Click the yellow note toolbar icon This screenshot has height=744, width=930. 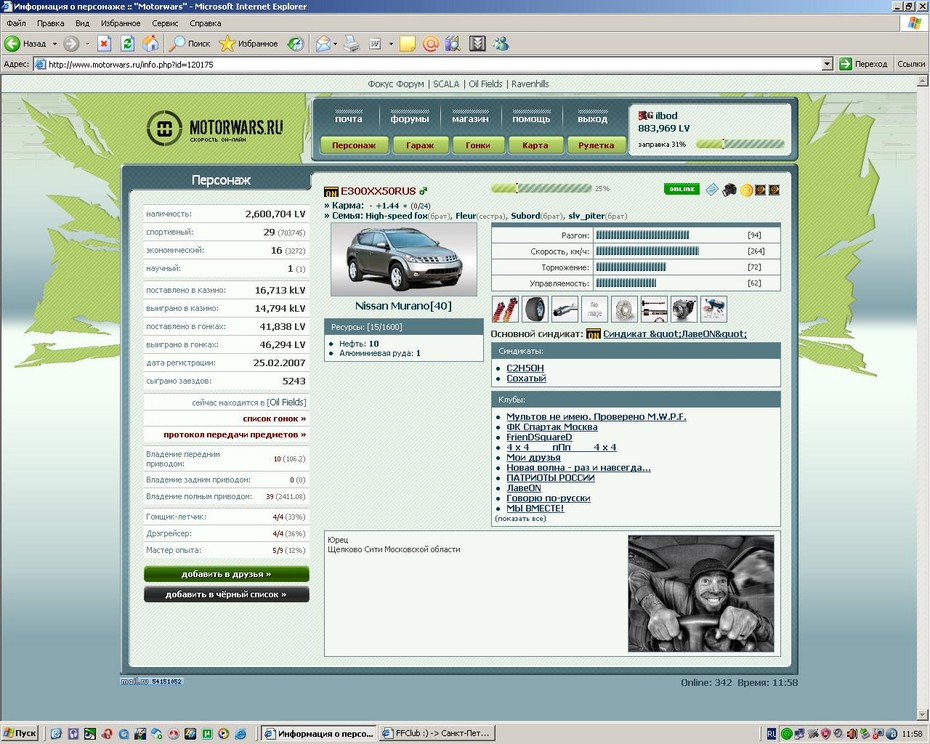(407, 43)
